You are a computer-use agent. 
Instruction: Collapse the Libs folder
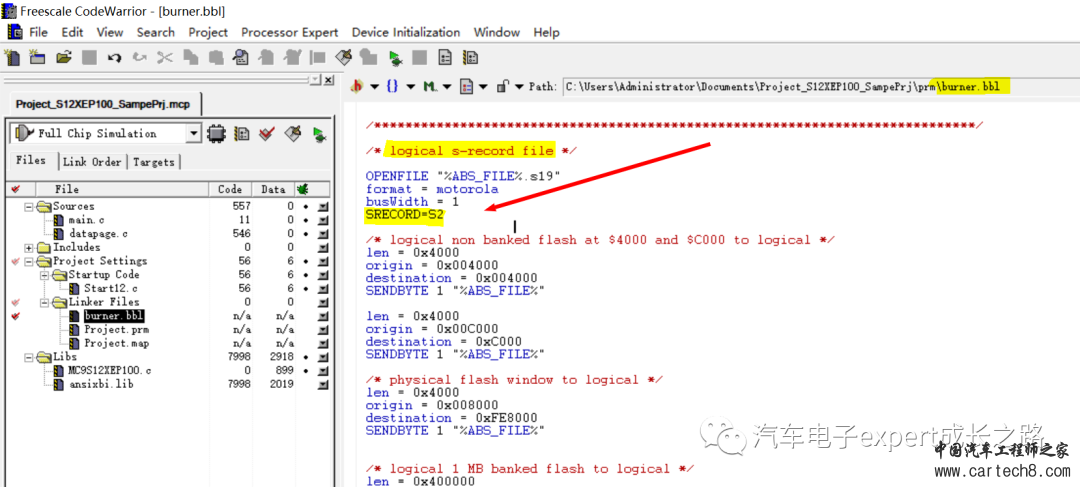click(29, 357)
